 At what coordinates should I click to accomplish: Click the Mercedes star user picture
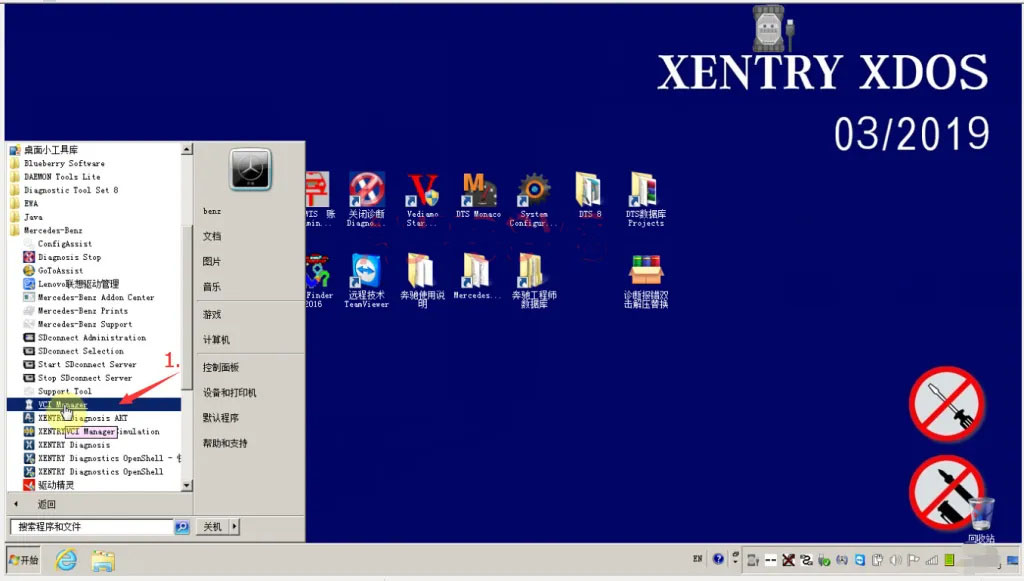[250, 170]
